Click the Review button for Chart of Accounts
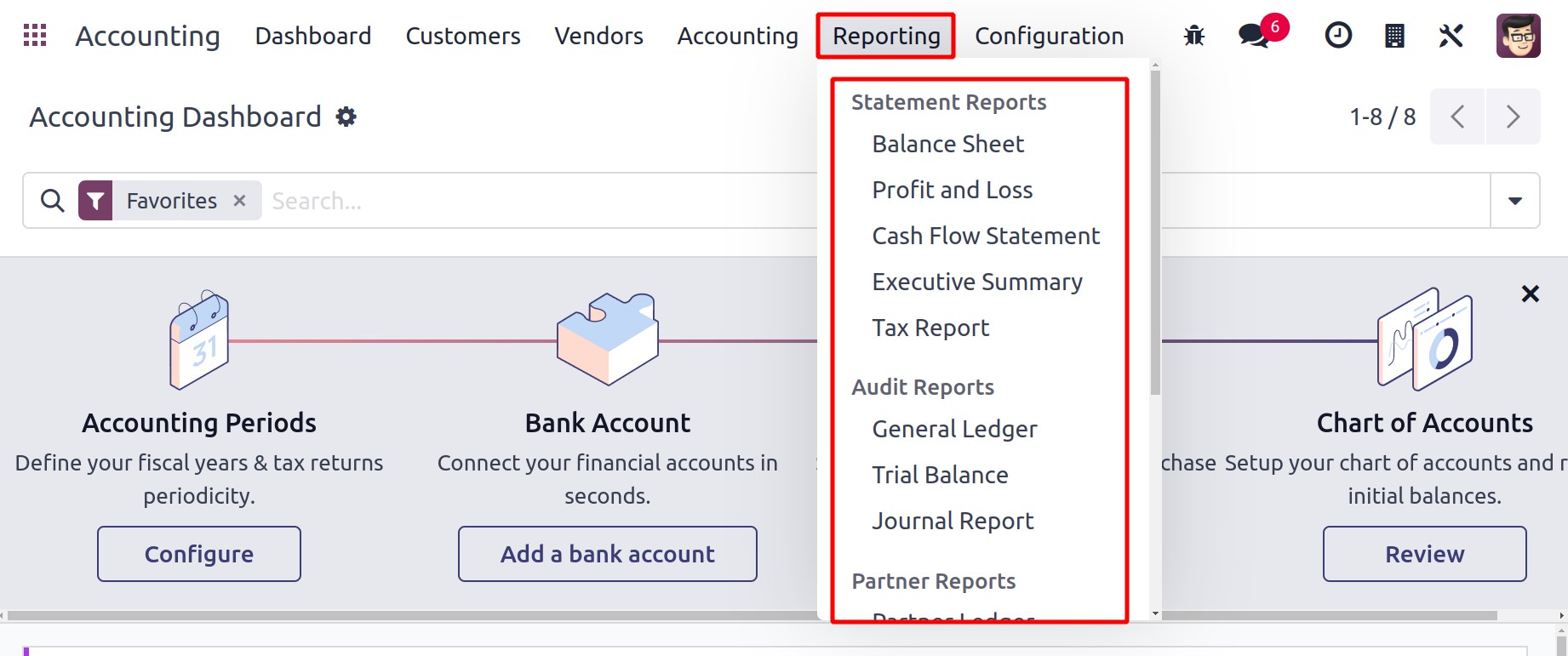 (1424, 554)
